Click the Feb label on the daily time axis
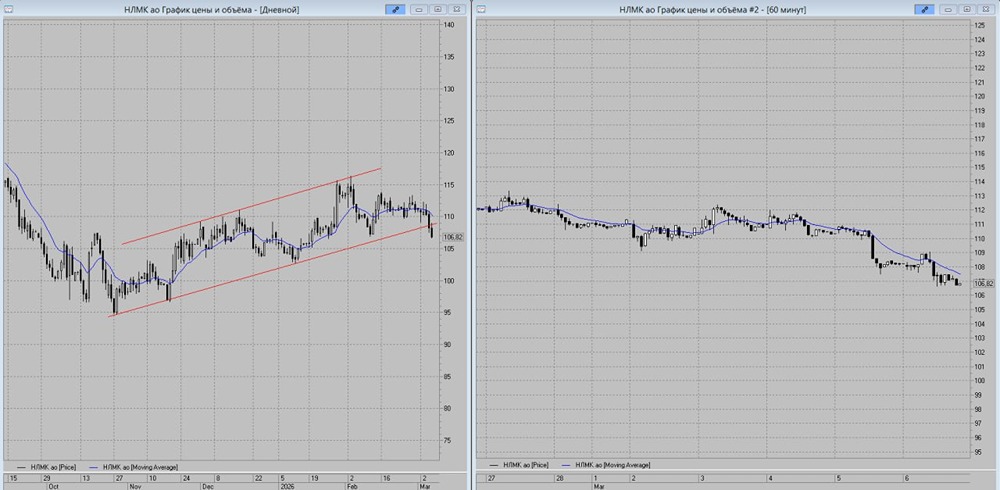The height and width of the screenshot is (490, 1000). 354,486
